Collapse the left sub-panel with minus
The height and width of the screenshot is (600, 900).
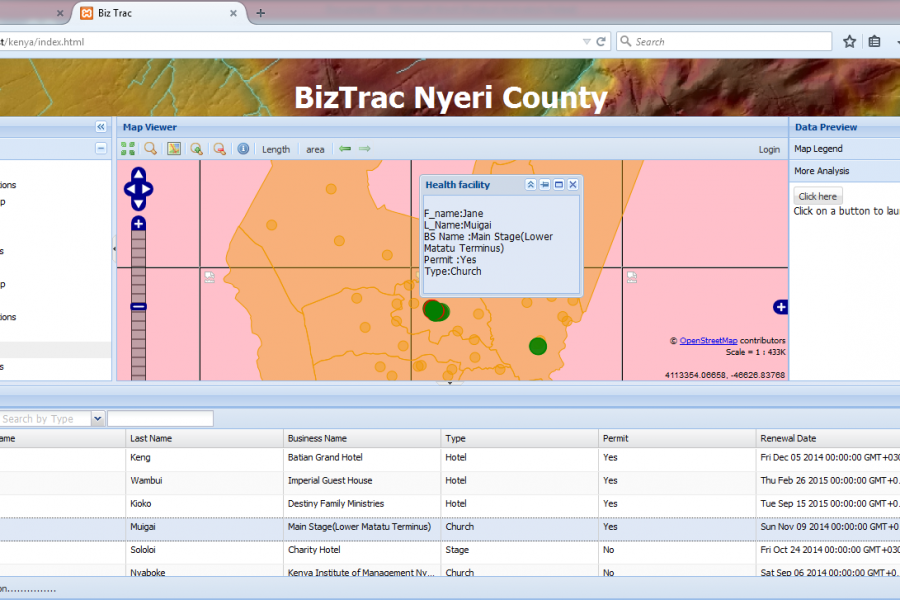click(x=101, y=149)
